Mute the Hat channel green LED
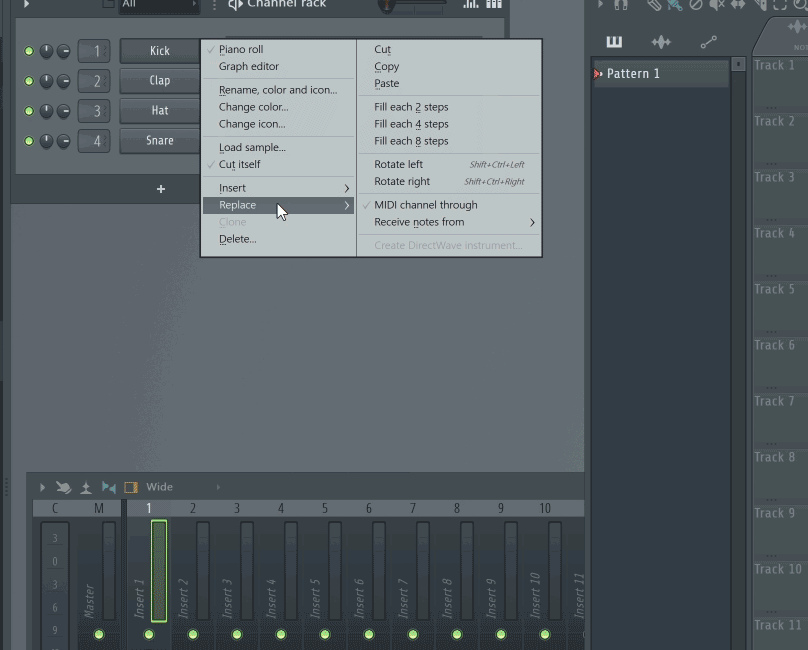 [x=29, y=111]
